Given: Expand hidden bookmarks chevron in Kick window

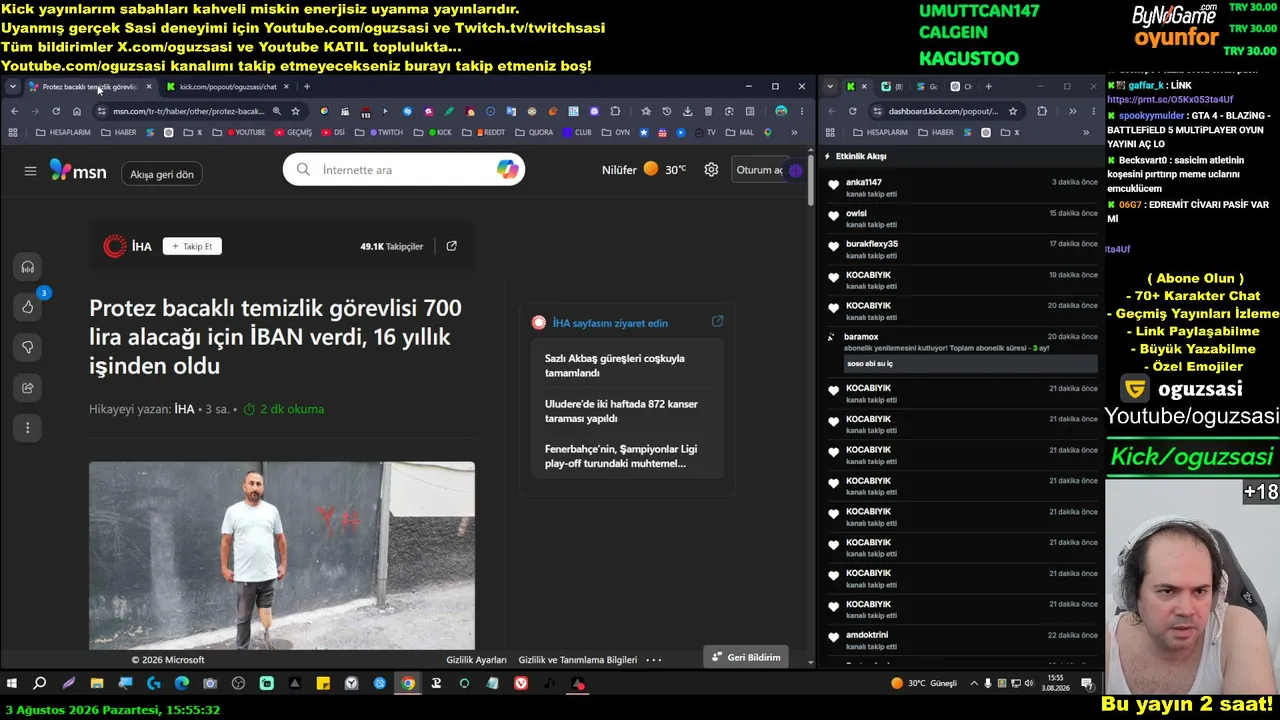Looking at the screenshot, I should click(1086, 132).
